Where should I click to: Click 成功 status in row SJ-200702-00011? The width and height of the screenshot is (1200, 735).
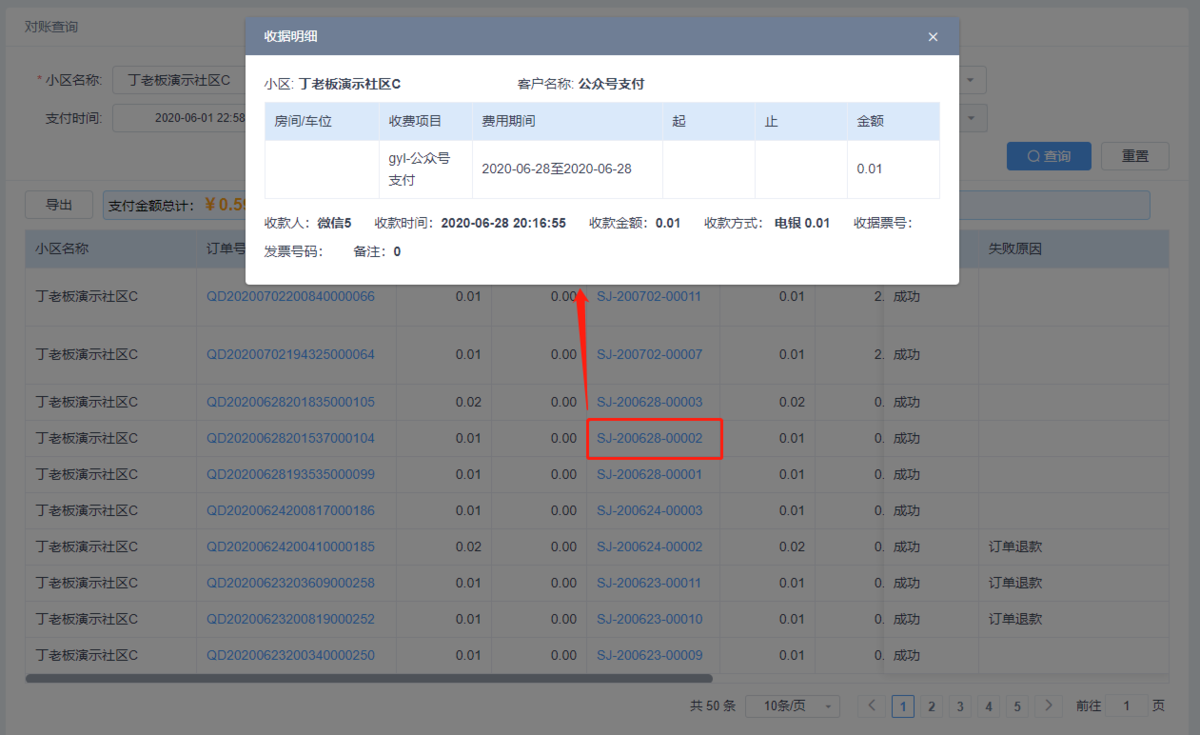pyautogui.click(x=906, y=296)
